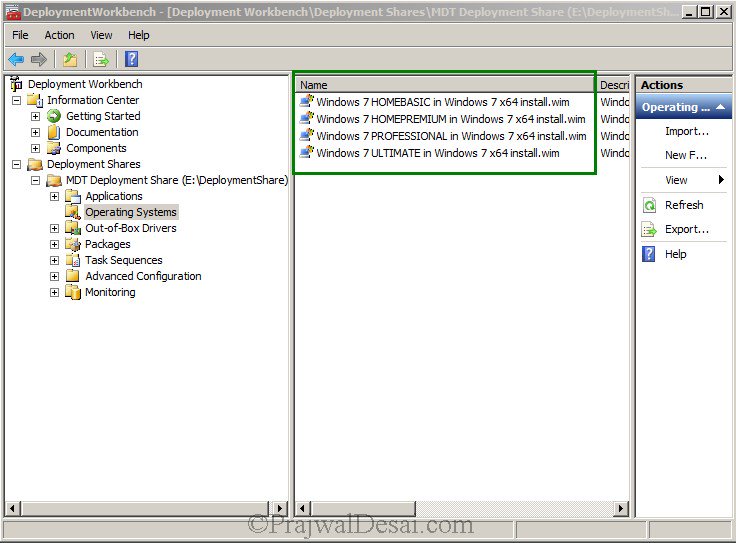Screen dimensions: 736x543
Task: Click the Getting Started green arrow icon
Action: click(54, 116)
